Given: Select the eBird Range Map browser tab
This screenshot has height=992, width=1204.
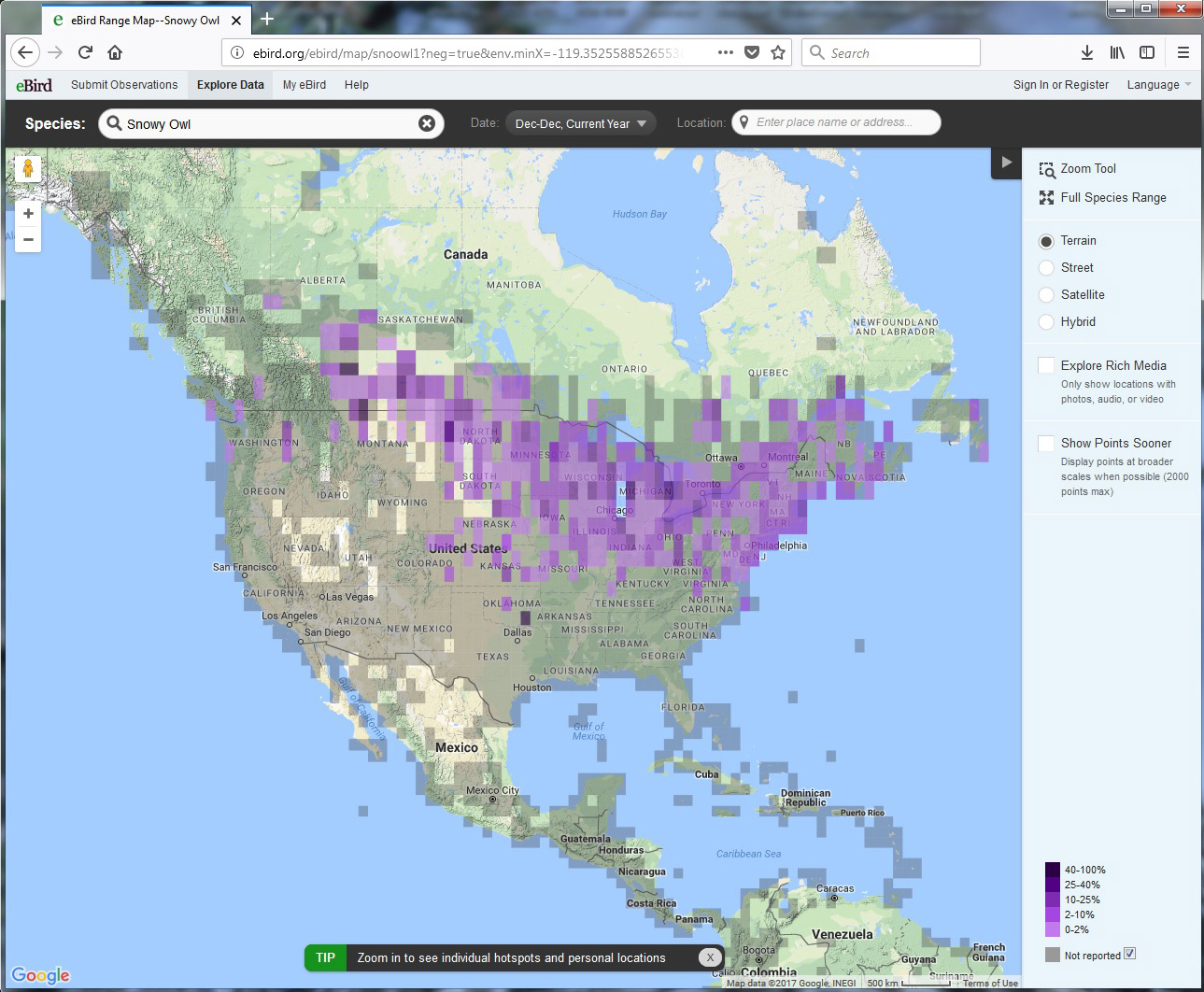Looking at the screenshot, I should (x=145, y=20).
